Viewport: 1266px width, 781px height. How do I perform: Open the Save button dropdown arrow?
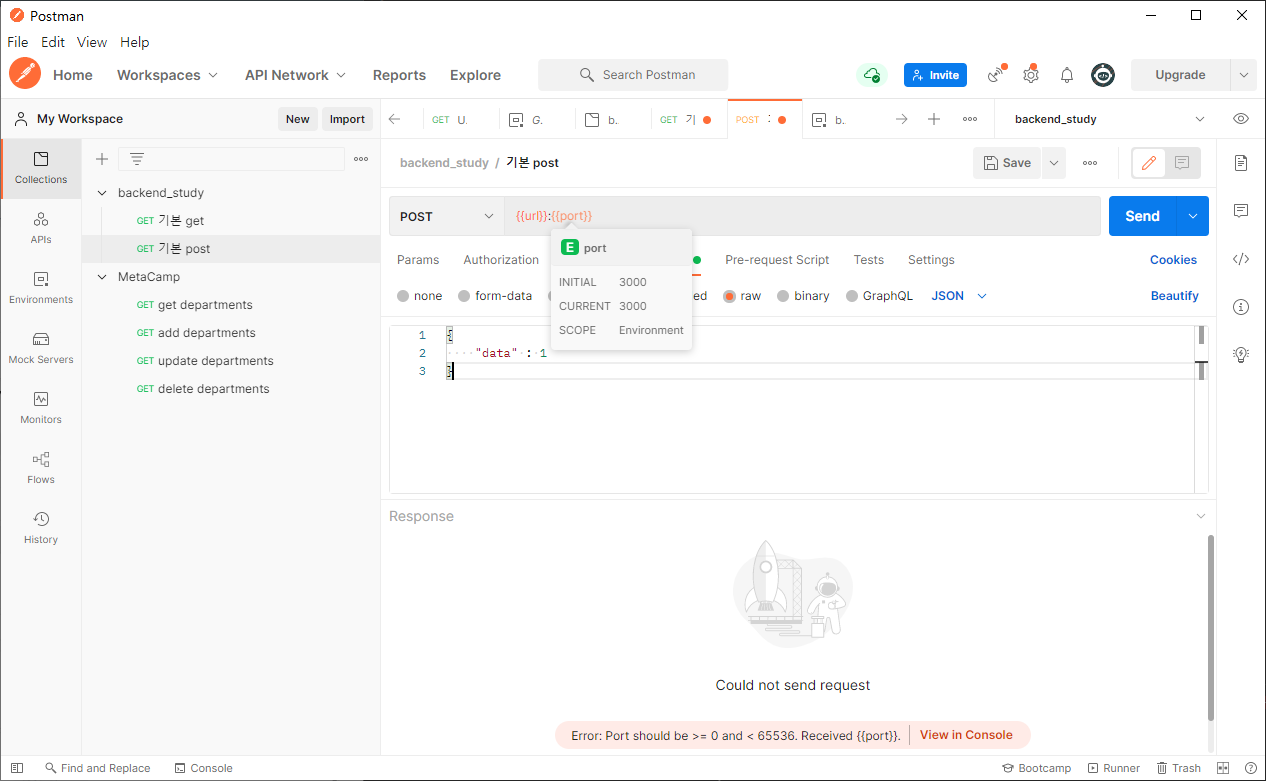[x=1054, y=163]
